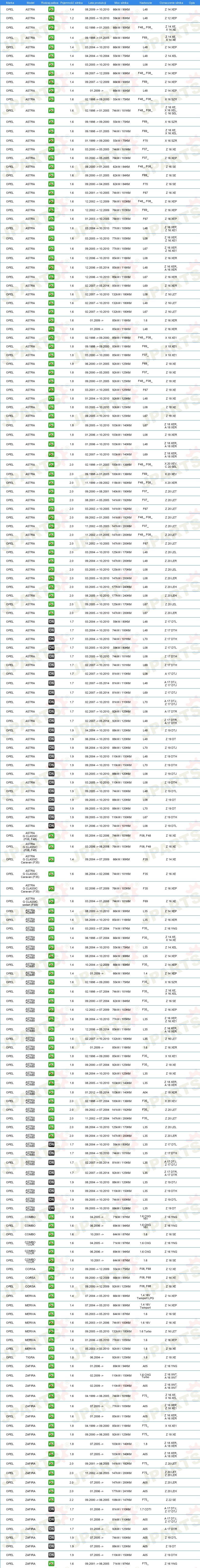Click the Oznaczenie silnika column header

click(171, 3)
